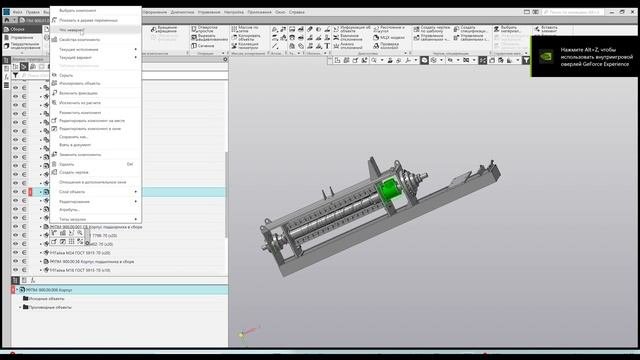Click the fx variables icon on left sidebar
The height and width of the screenshot is (360, 640).
6,77
